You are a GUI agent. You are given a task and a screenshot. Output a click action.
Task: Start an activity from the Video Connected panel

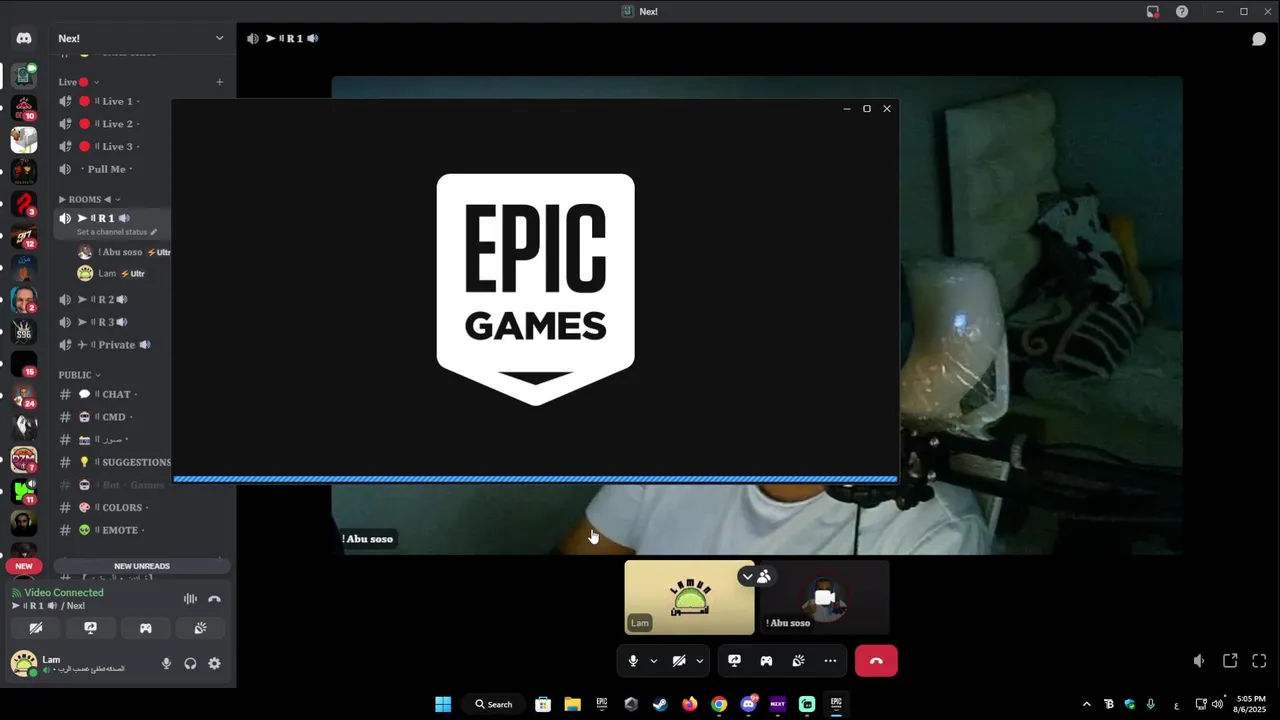tap(146, 628)
